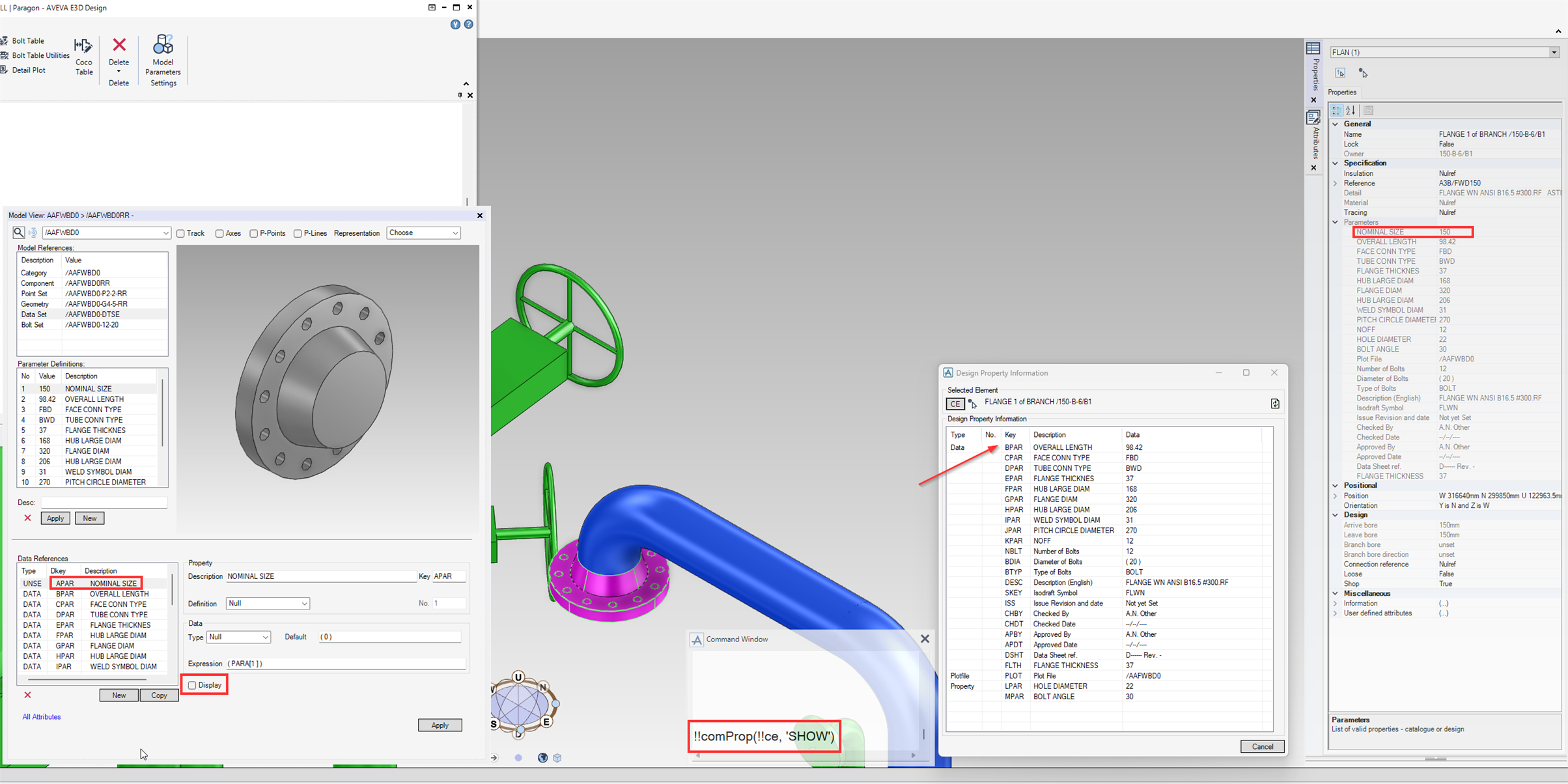Collapse the Positional property group

coord(1336,486)
